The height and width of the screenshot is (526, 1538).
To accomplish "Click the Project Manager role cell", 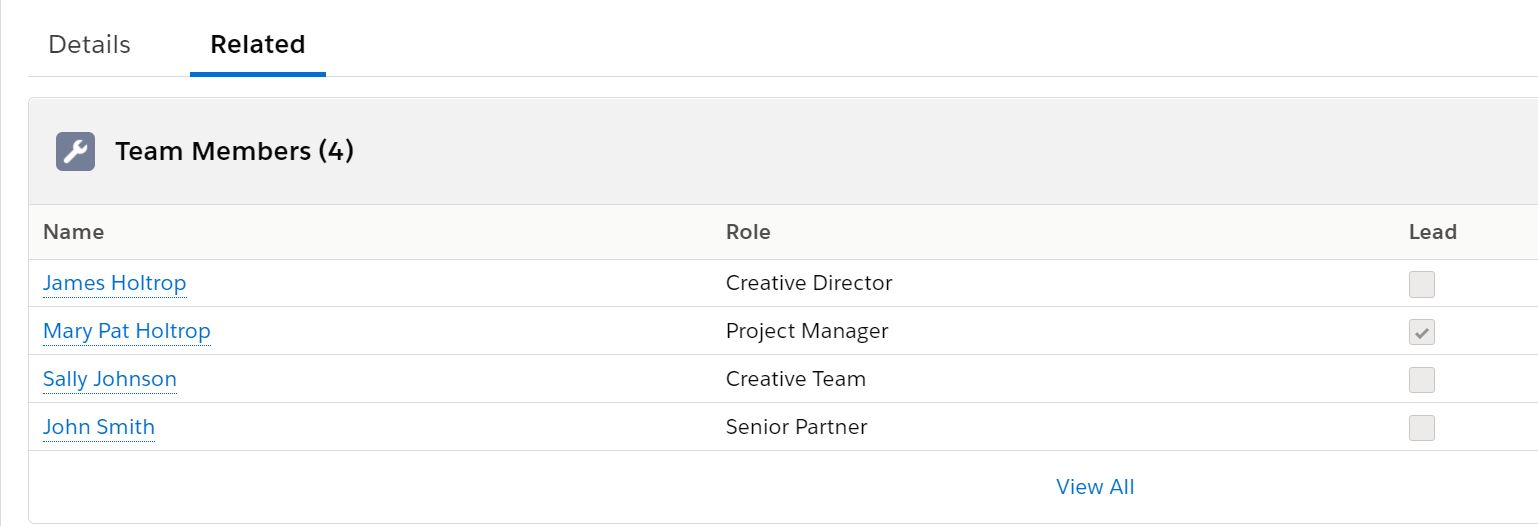I will pyautogui.click(x=807, y=331).
